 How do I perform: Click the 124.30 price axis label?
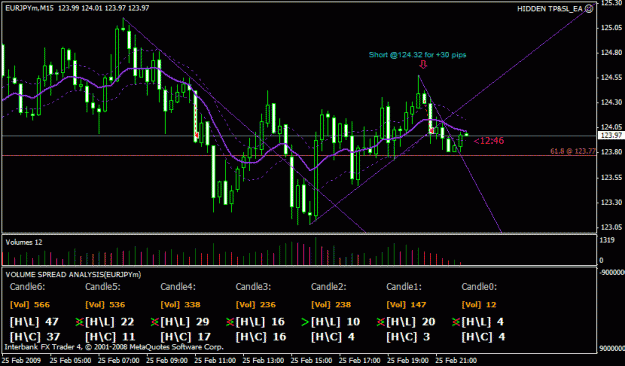click(612, 102)
